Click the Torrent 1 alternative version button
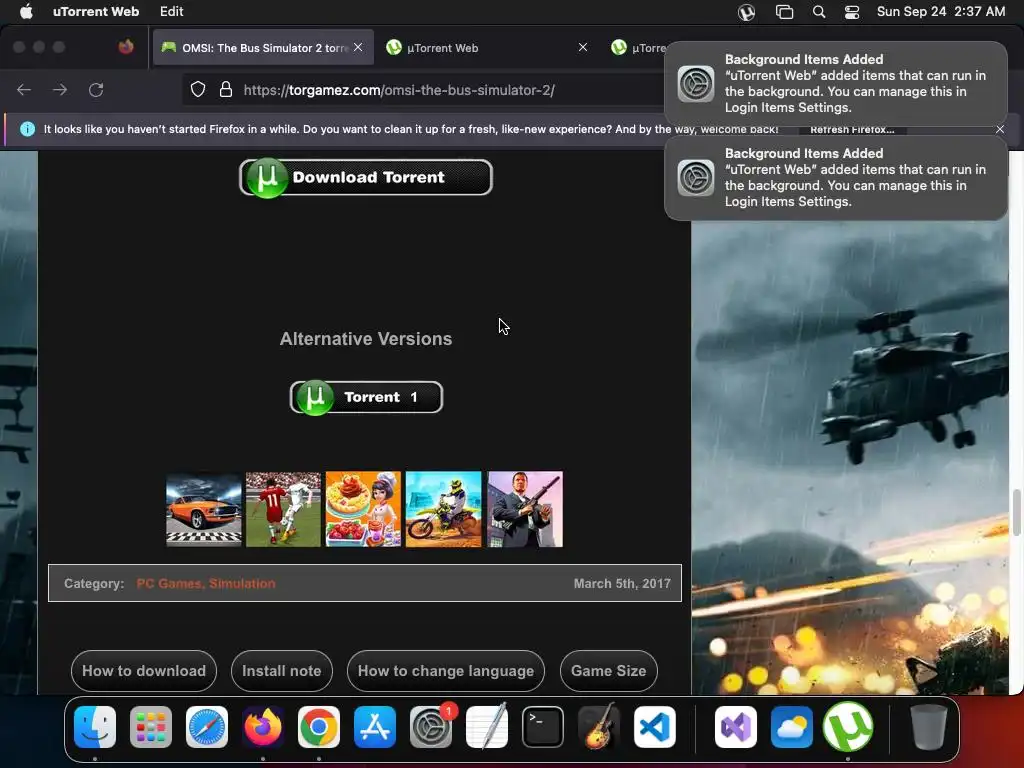1024x768 pixels. point(366,397)
